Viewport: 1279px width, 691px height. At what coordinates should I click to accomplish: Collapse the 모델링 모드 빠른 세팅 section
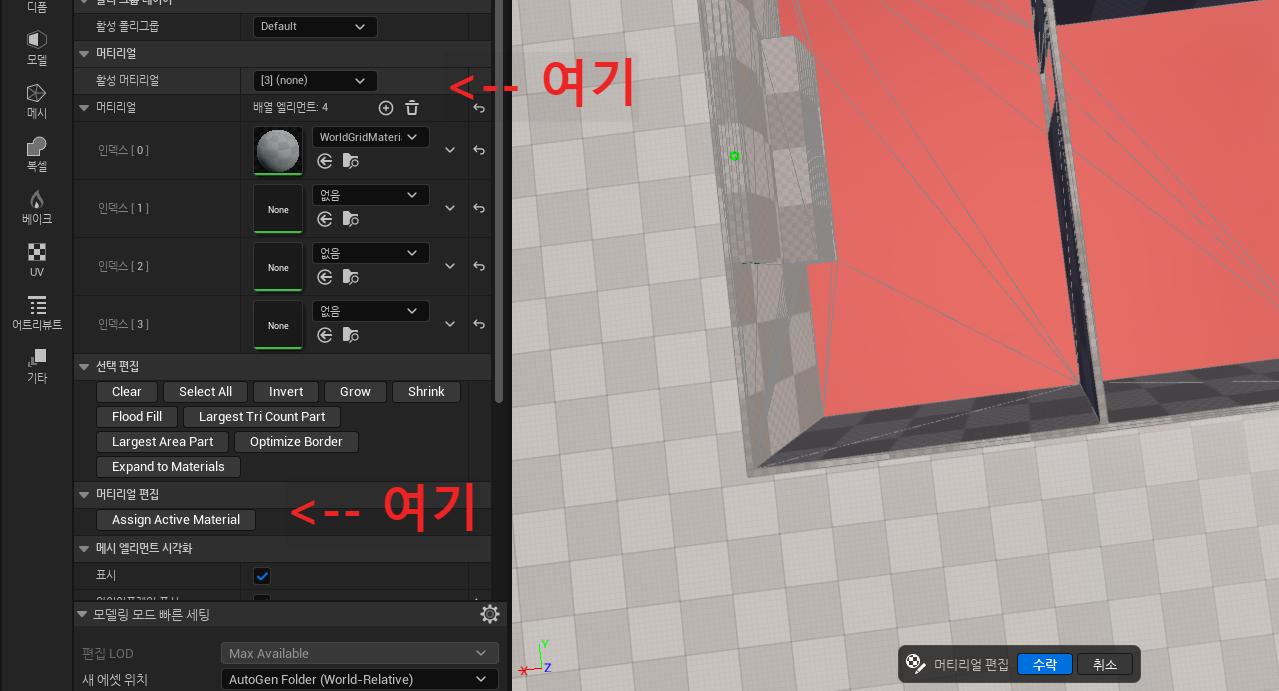point(83,614)
